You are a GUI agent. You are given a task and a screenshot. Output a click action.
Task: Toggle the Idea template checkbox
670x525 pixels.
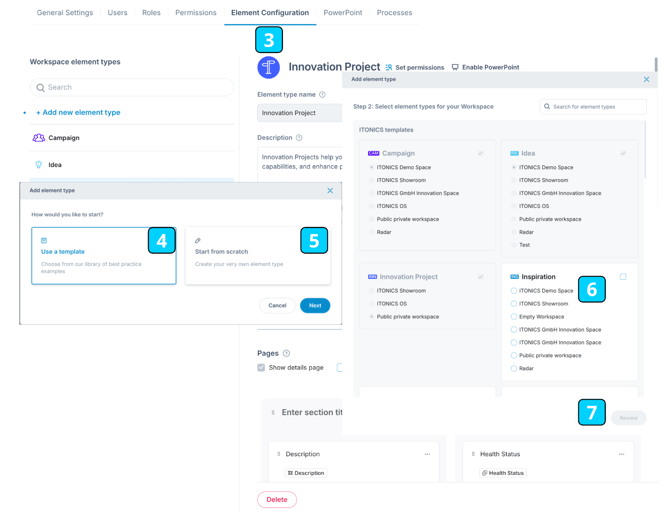tap(623, 153)
